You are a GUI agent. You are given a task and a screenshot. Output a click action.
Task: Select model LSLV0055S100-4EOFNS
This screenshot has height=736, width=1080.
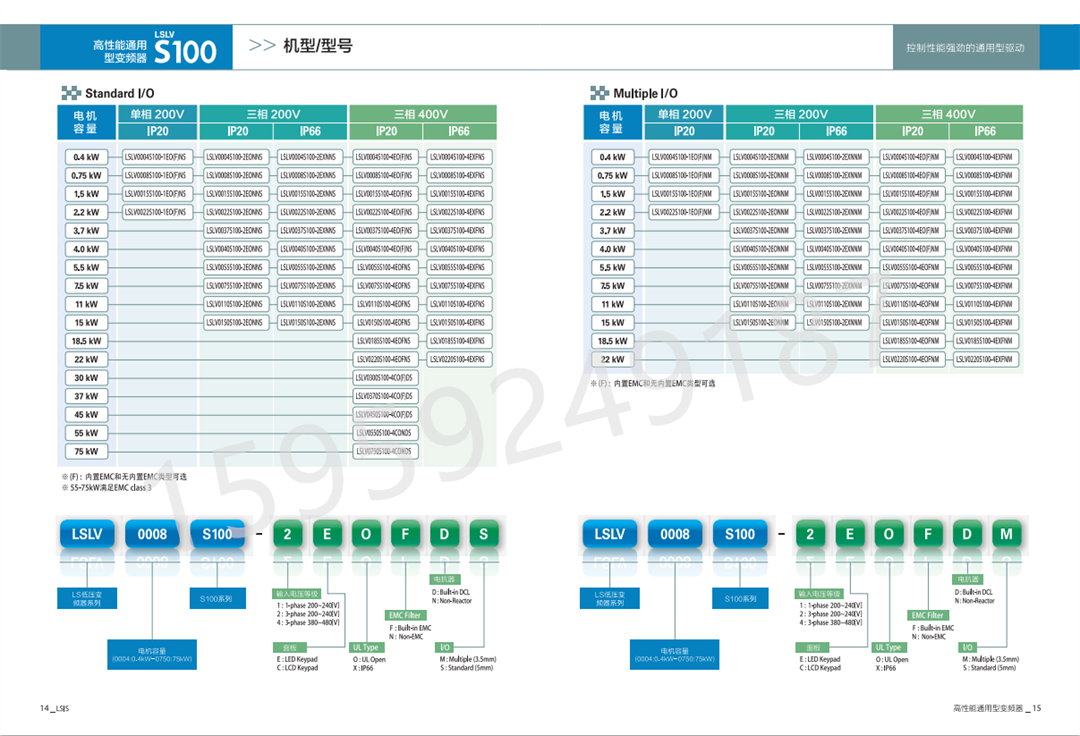click(384, 267)
